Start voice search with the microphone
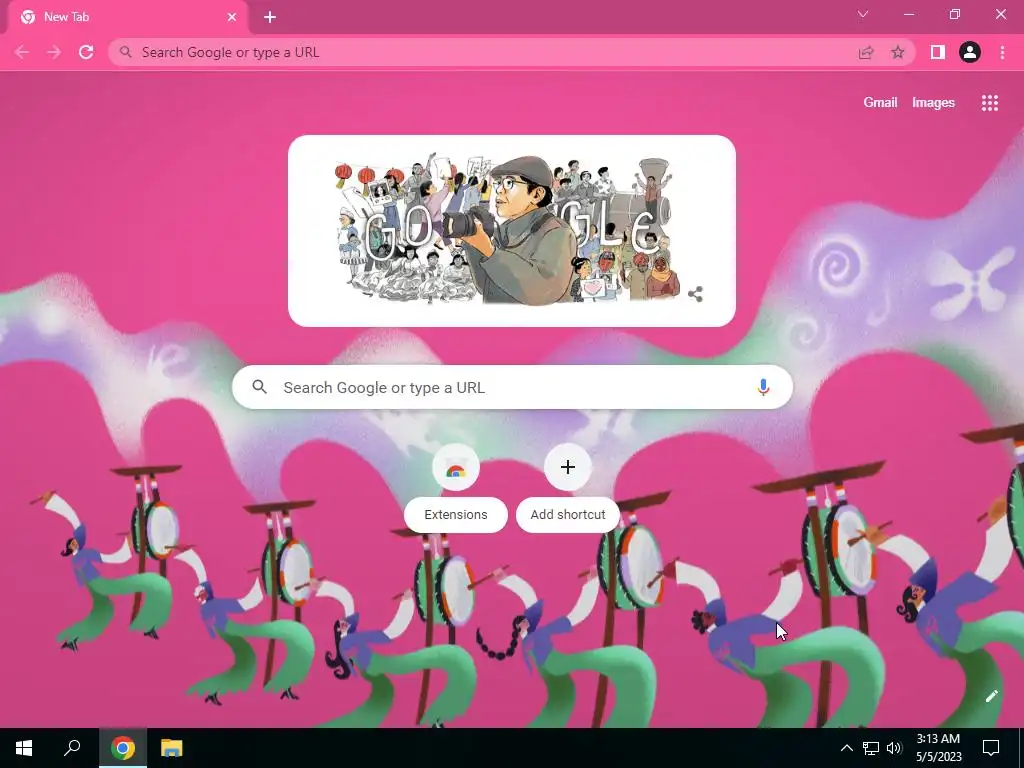Image resolution: width=1024 pixels, height=768 pixels. point(763,387)
